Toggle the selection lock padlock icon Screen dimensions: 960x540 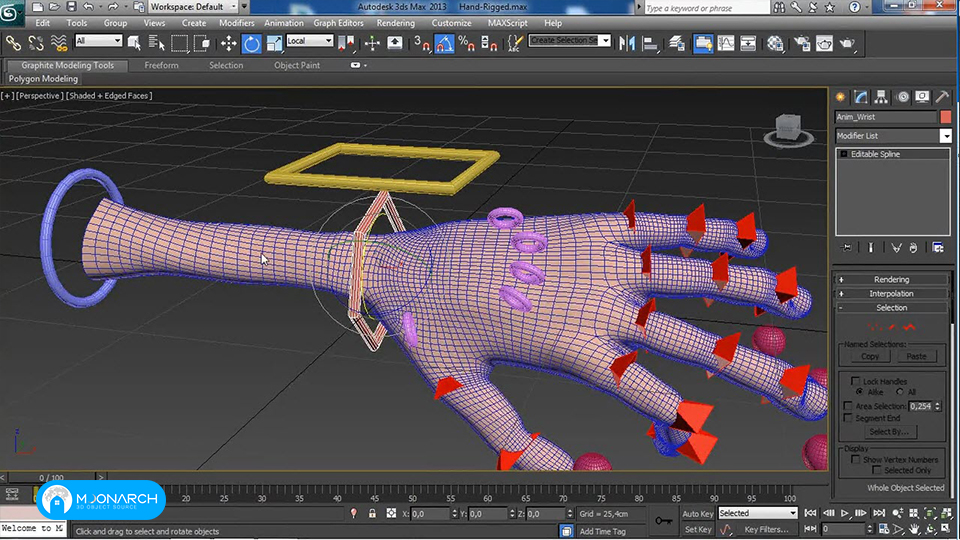[372, 513]
